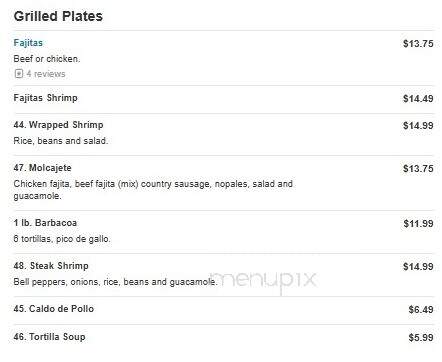Select the 45. Caldo de Pollo item
This screenshot has height=362, width=442.
pos(54,309)
